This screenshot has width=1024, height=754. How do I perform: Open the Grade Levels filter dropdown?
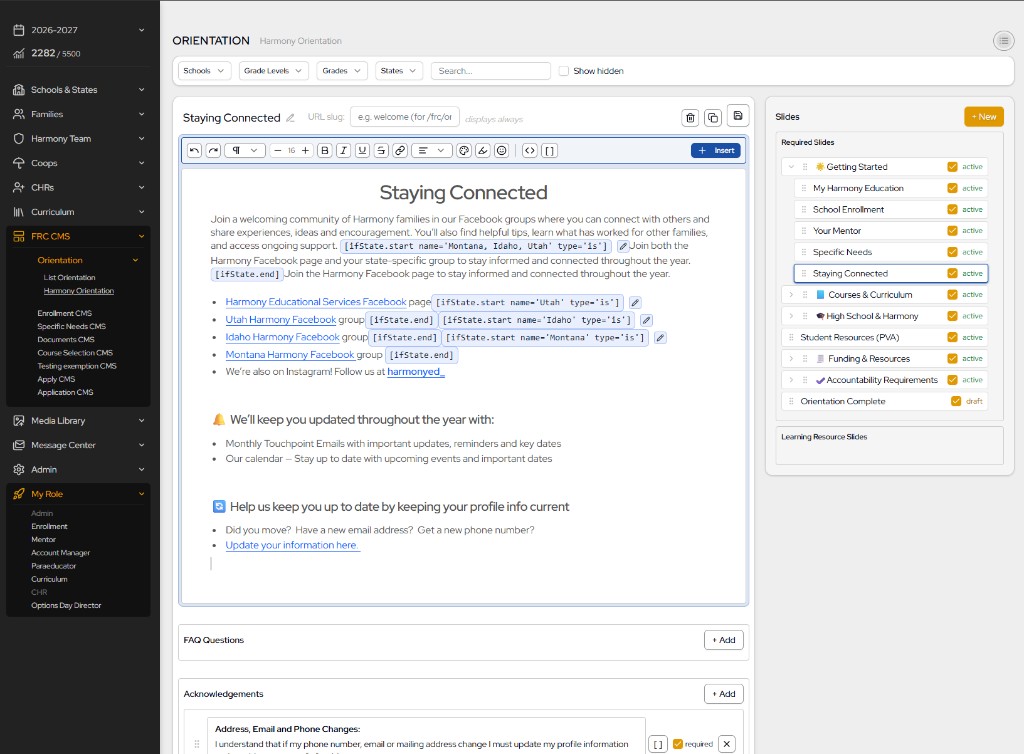273,71
